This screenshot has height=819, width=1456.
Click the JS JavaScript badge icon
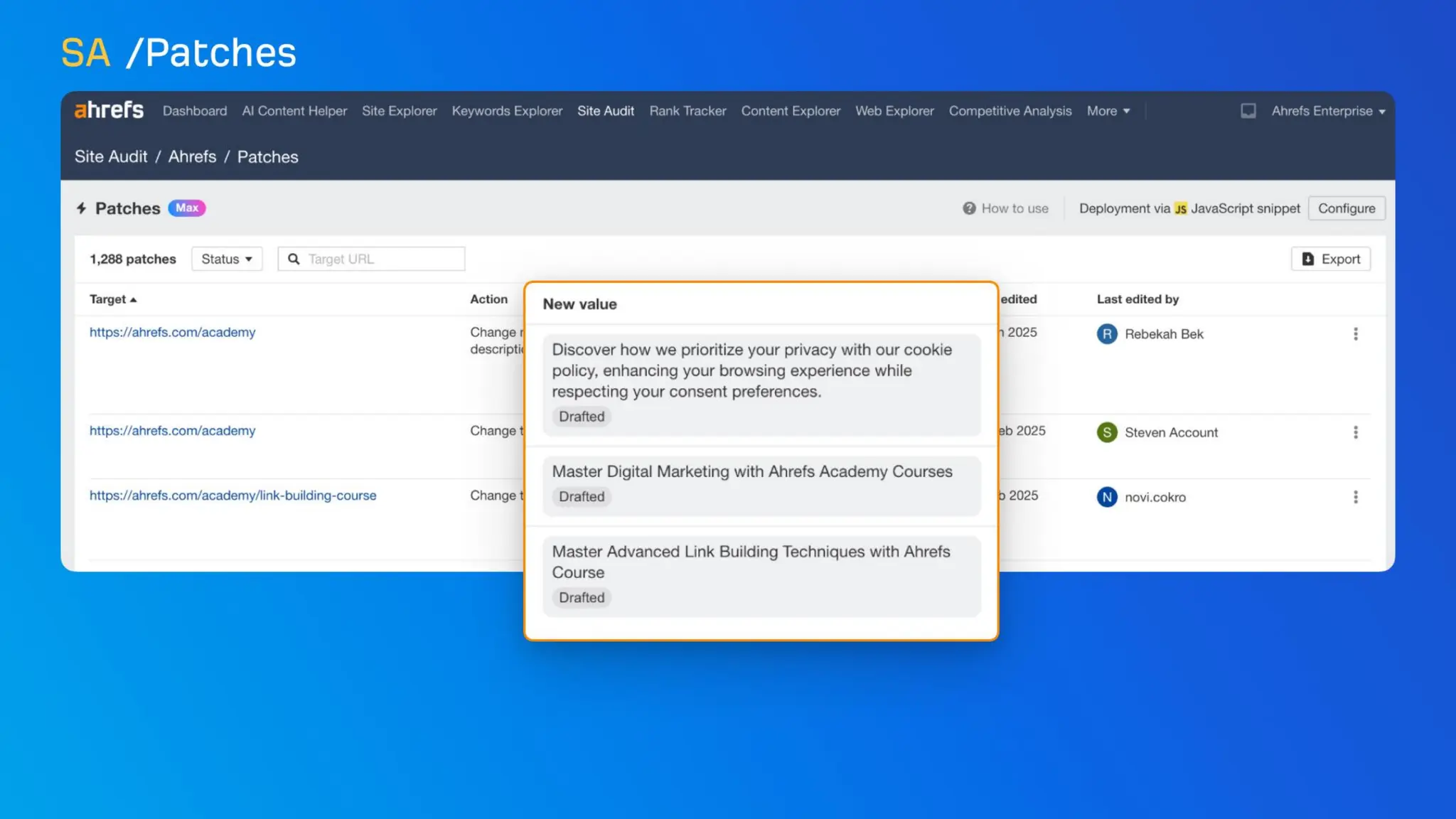pos(1180,208)
